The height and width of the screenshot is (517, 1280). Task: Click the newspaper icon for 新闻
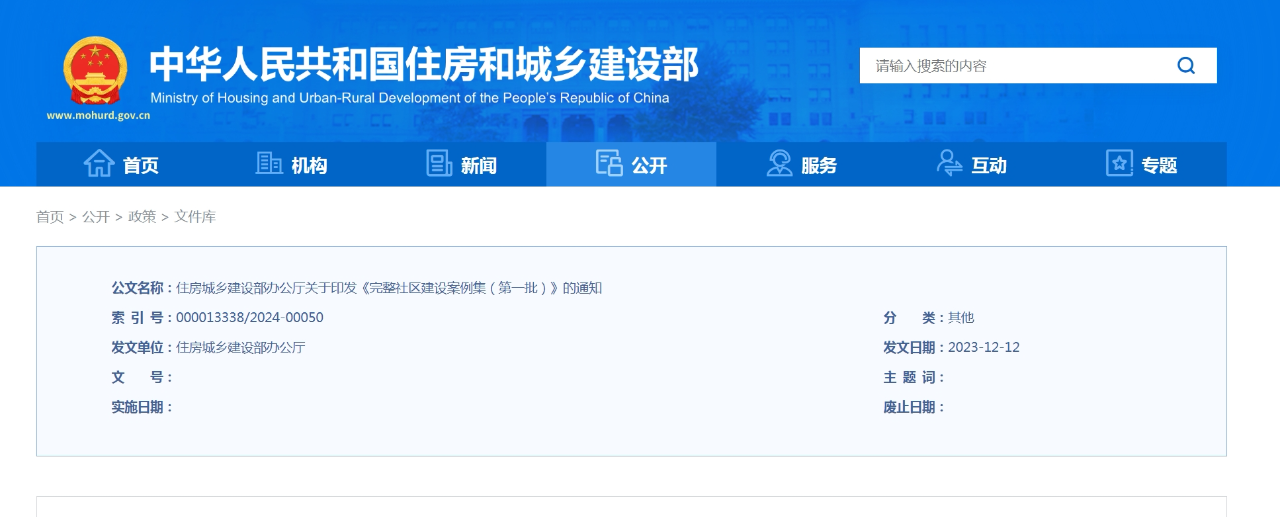[x=439, y=164]
